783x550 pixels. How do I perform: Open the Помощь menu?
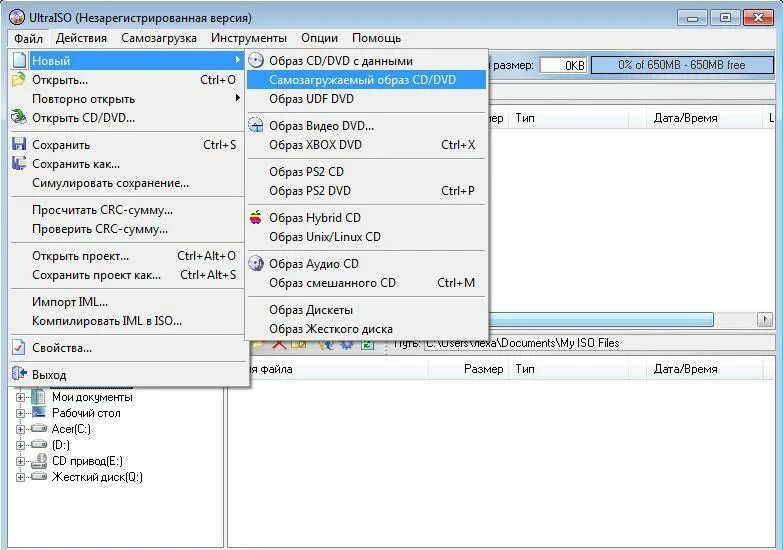377,38
